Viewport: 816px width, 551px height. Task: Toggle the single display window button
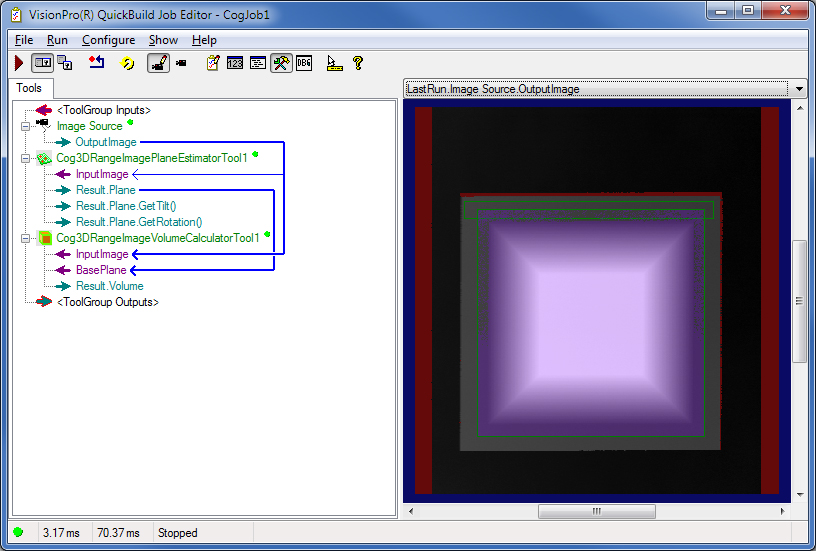pyautogui.click(x=42, y=63)
